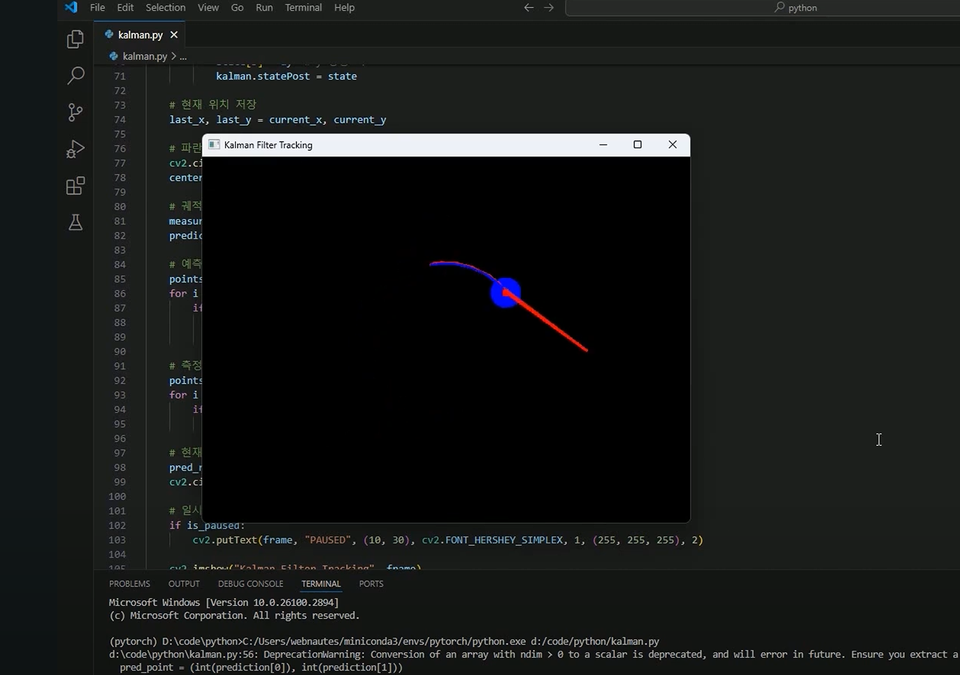The image size is (960, 675).
Task: Open the Run menu
Action: (264, 7)
